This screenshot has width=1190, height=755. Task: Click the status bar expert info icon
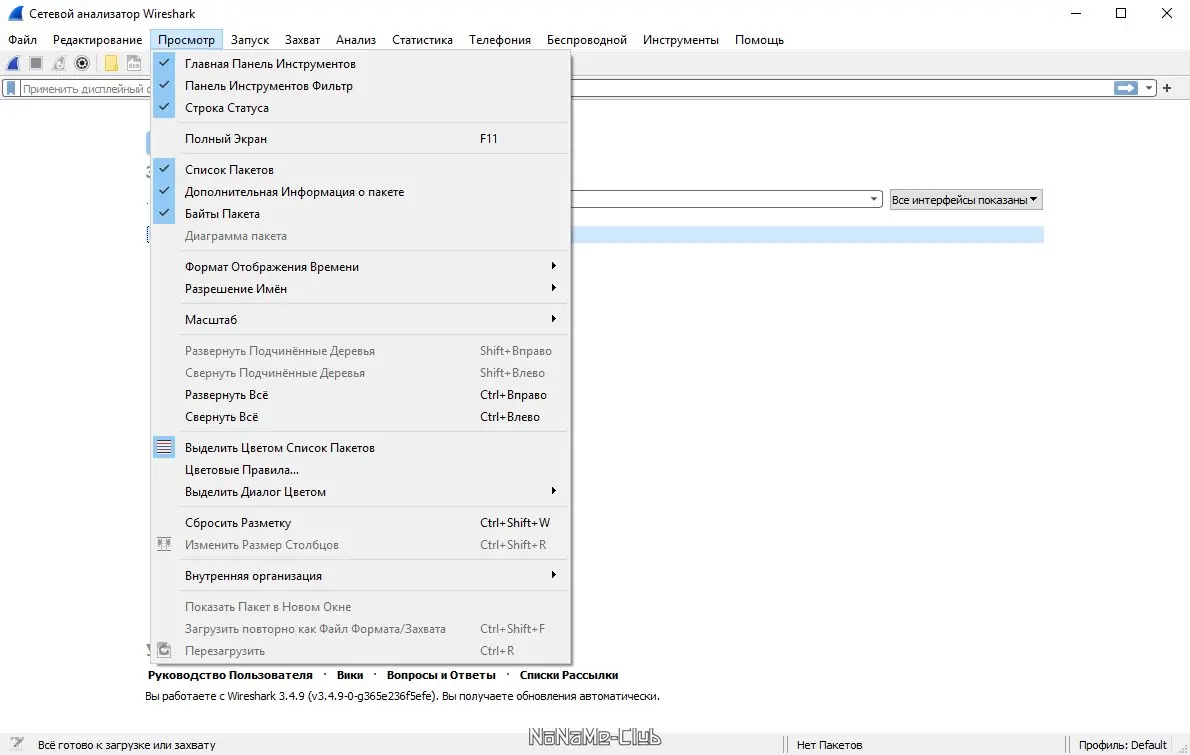coord(17,744)
